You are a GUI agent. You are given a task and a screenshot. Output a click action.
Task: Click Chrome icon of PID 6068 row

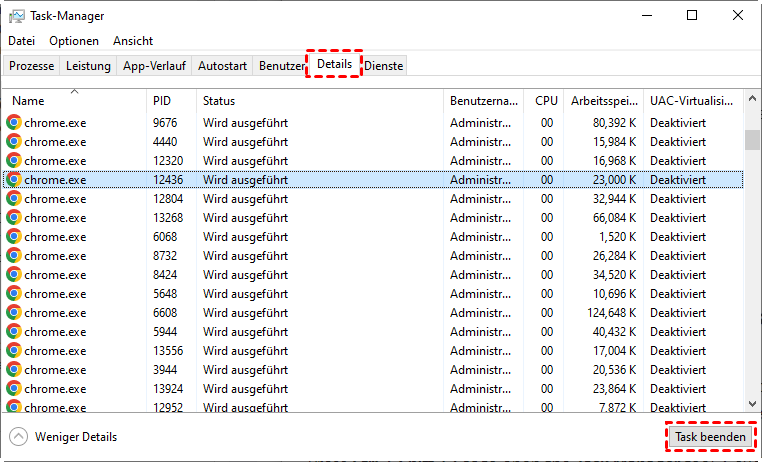click(14, 236)
